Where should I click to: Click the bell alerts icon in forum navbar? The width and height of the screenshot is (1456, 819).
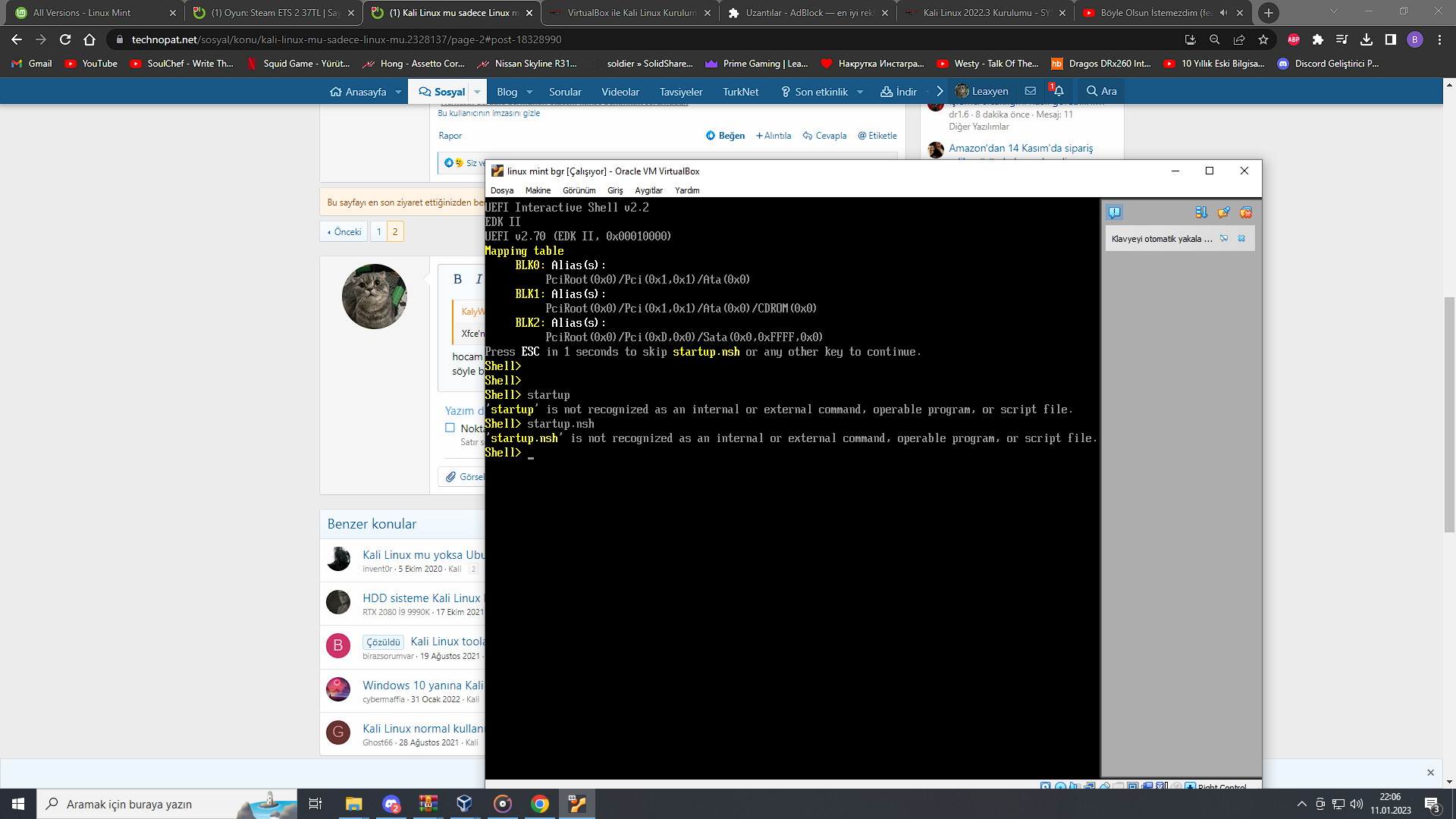(x=1058, y=91)
